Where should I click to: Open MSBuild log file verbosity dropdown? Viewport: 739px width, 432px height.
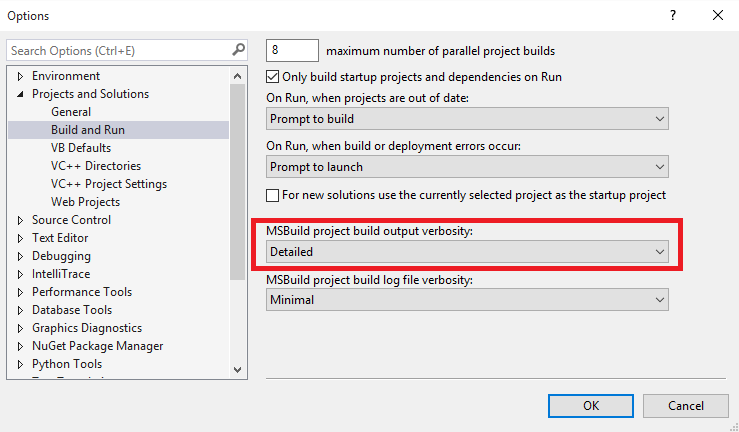[x=467, y=299]
